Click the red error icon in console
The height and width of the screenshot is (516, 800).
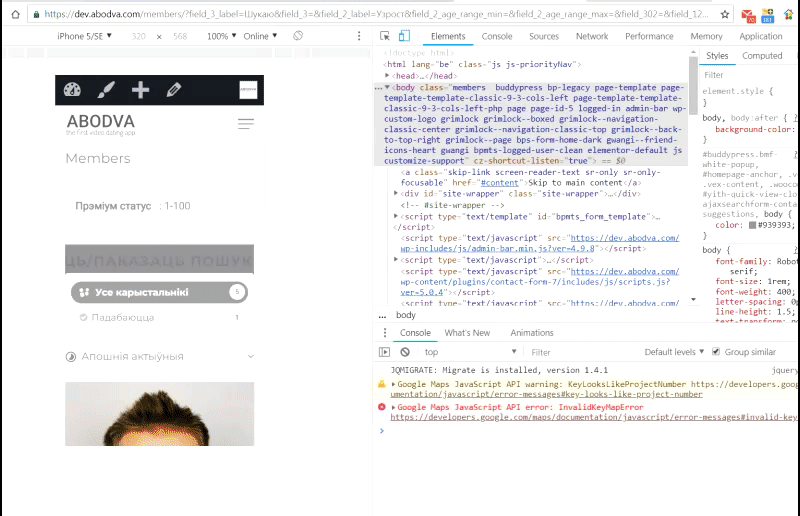point(382,407)
